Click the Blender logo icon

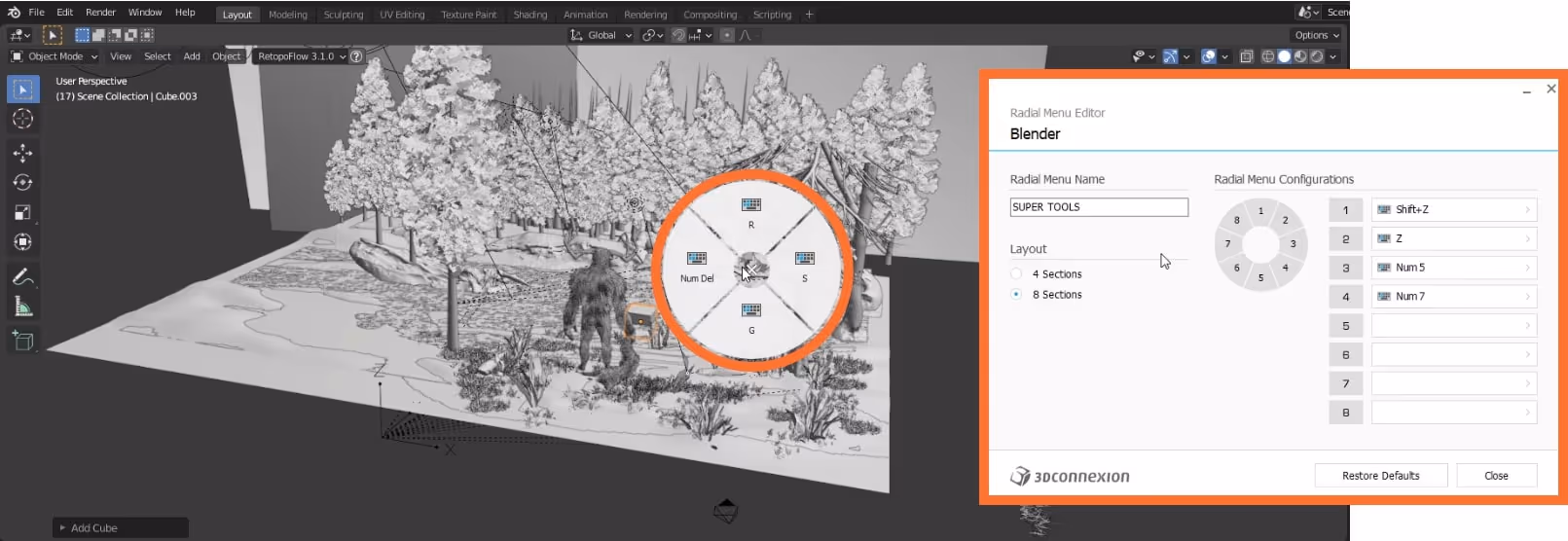14,13
